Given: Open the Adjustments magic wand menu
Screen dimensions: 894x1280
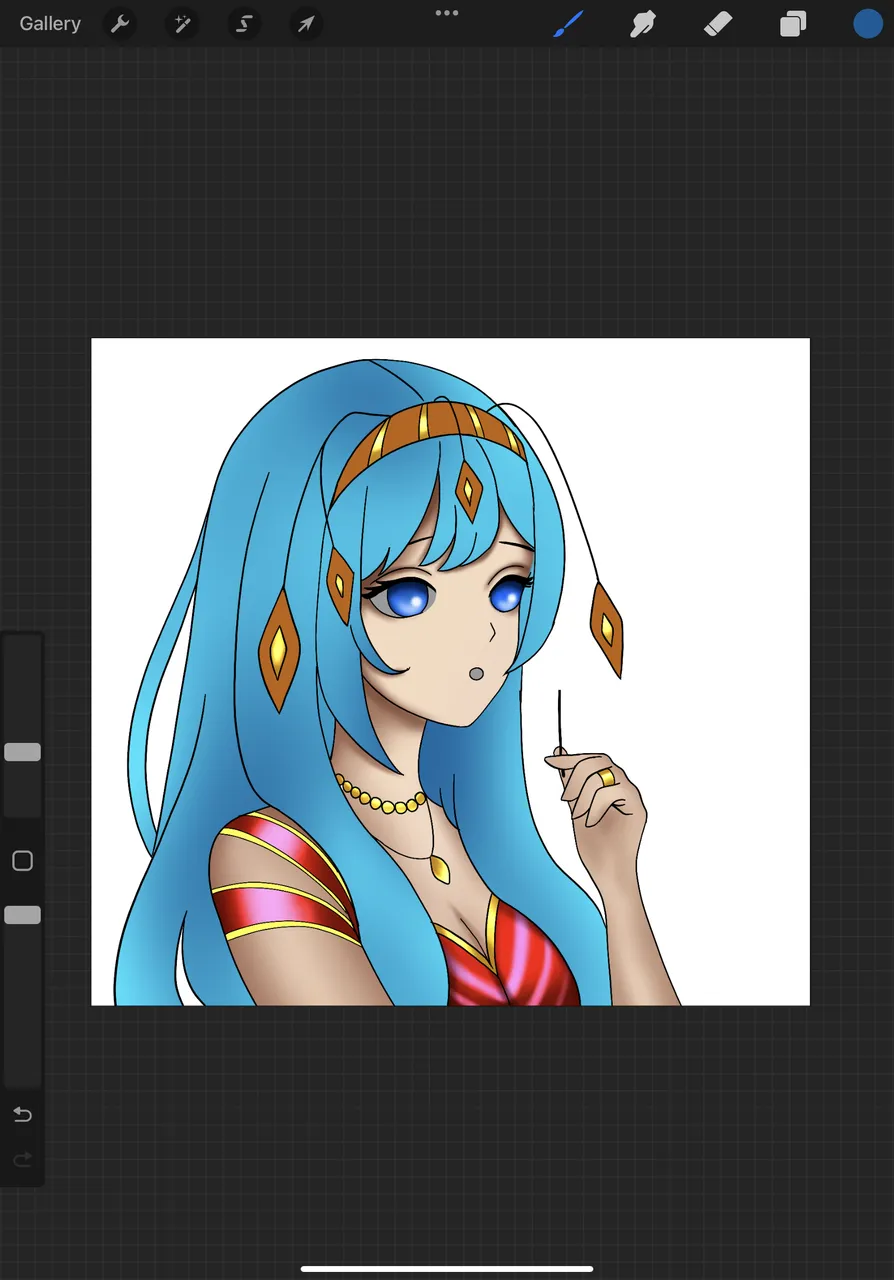Looking at the screenshot, I should 182,24.
